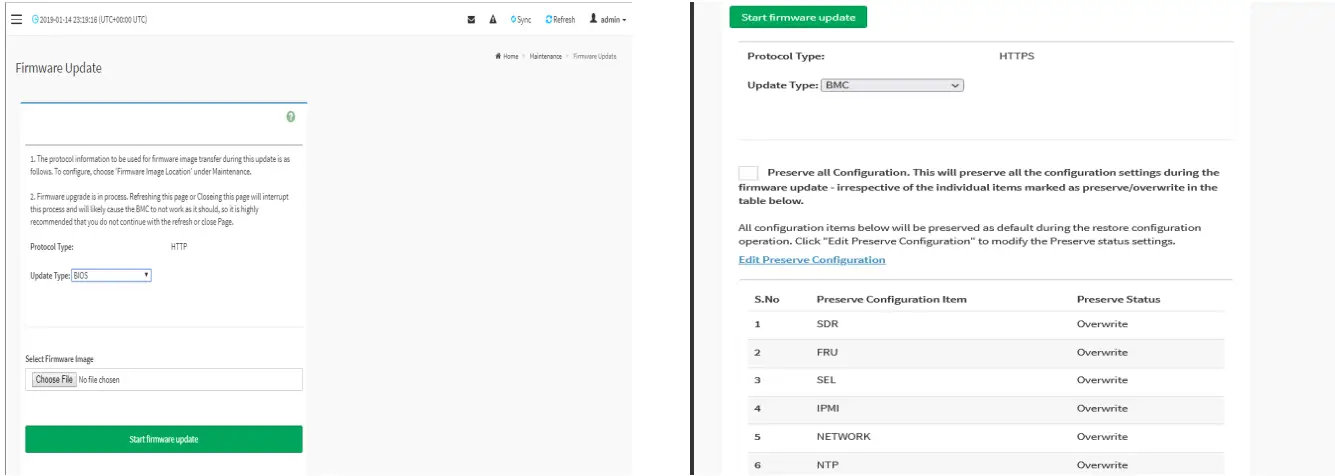Screen dimensions: 1335x476
Task: Click the NTP configuration item
Action: point(826,465)
